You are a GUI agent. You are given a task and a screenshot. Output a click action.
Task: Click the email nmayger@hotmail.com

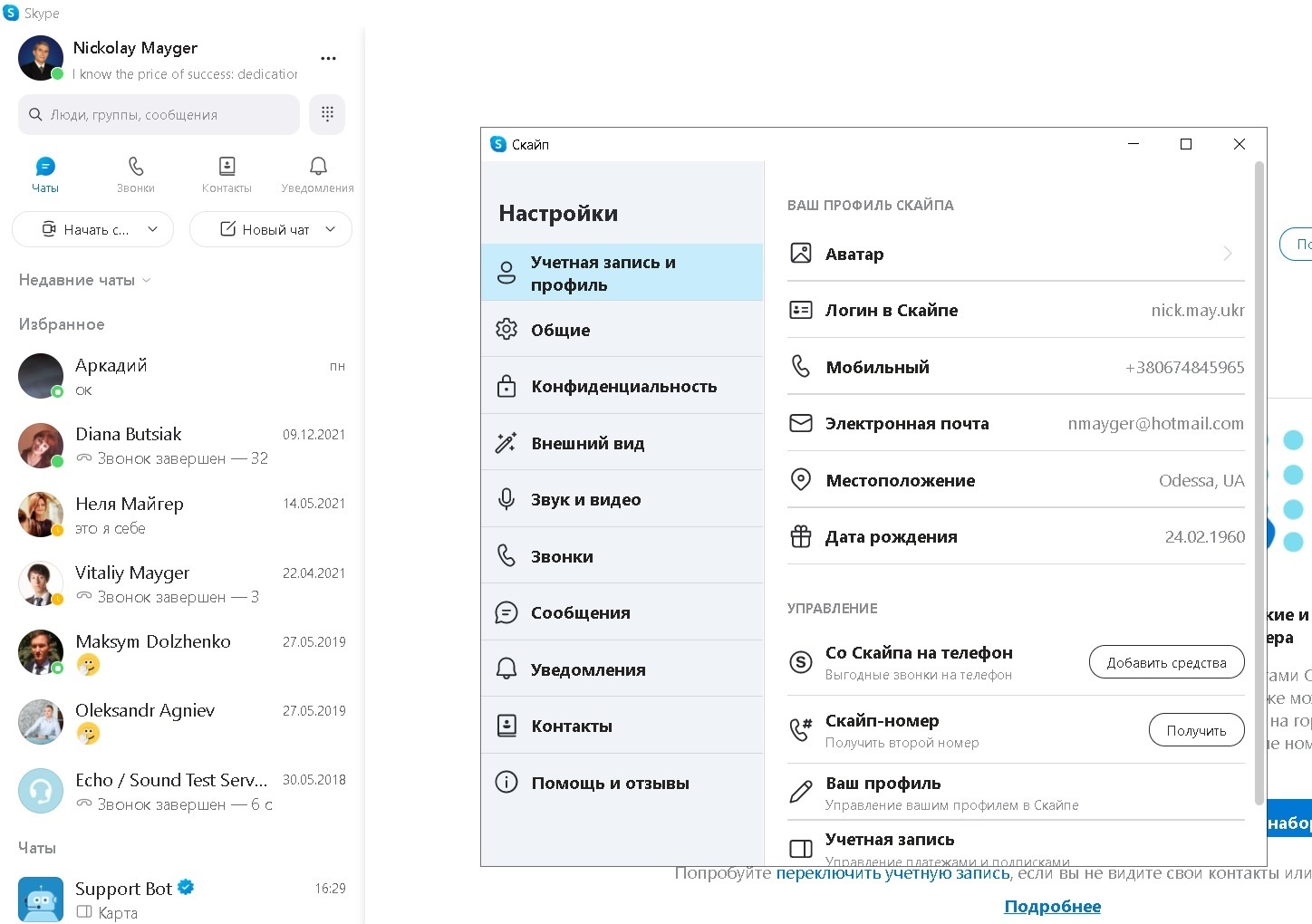pyautogui.click(x=1155, y=423)
